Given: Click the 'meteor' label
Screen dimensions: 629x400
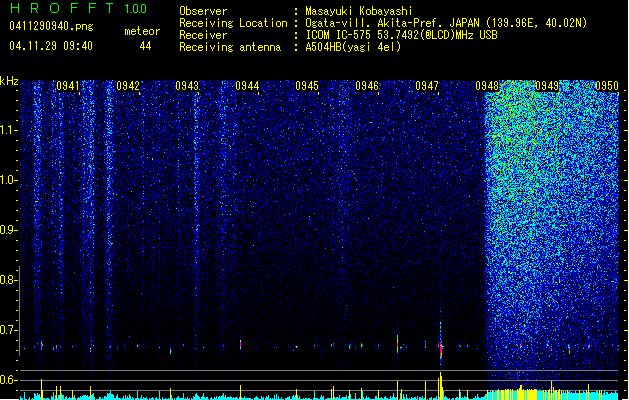Looking at the screenshot, I should 142,31.
